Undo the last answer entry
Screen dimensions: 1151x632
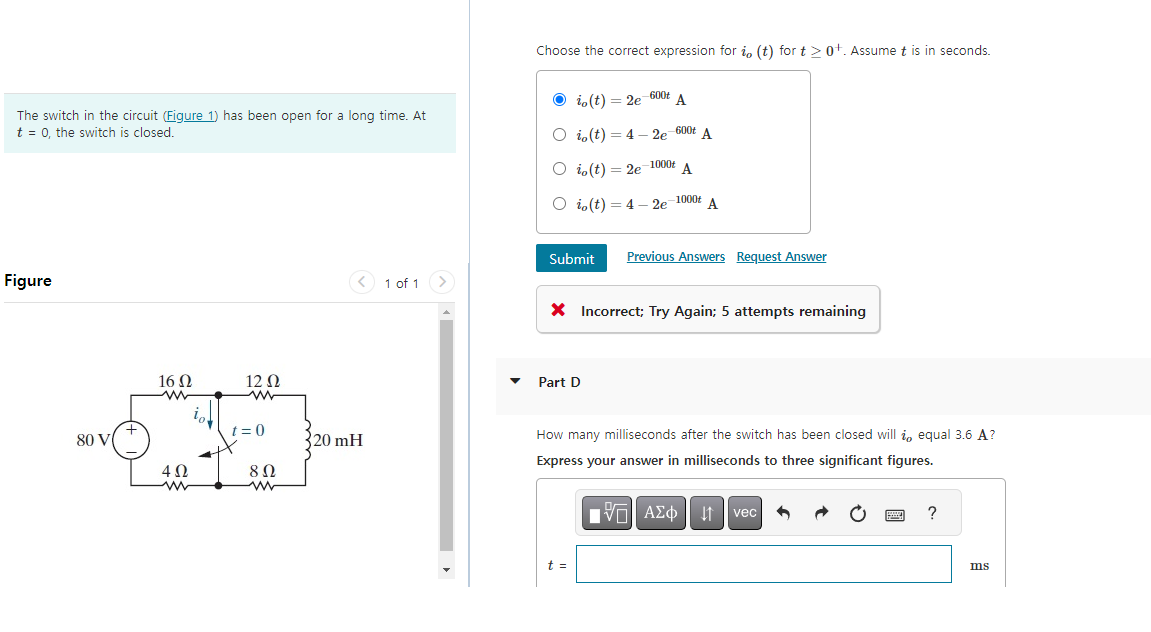tap(784, 512)
